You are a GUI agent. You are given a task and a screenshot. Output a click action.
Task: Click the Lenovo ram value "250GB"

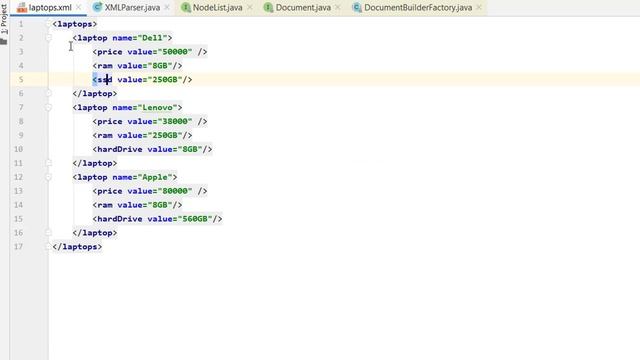pyautogui.click(x=164, y=136)
